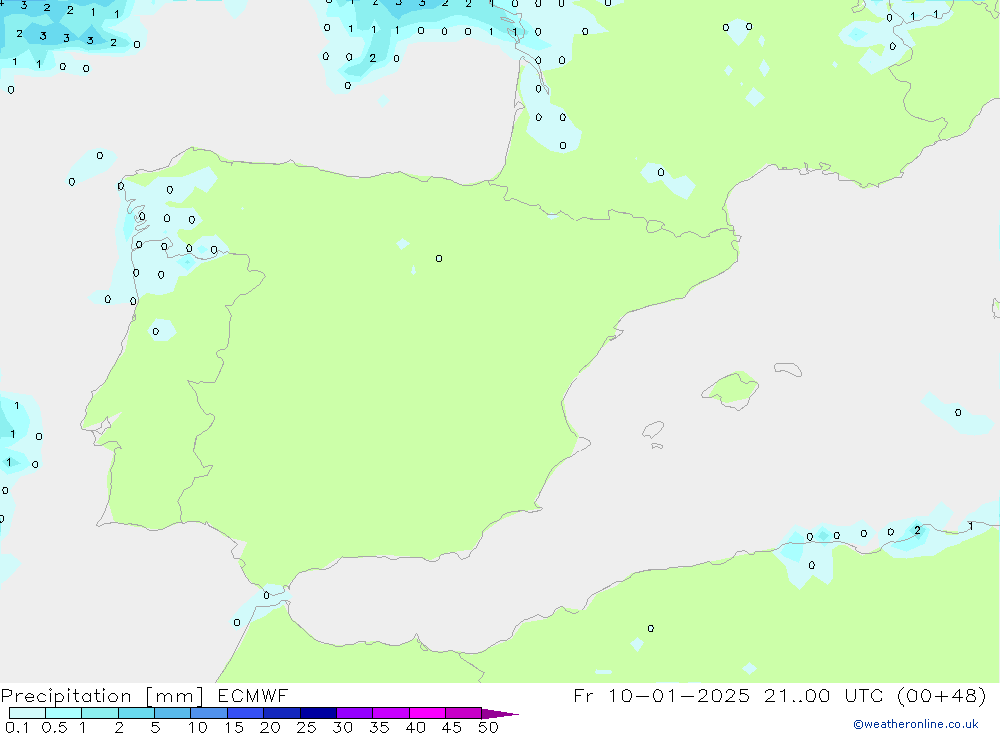Select the 25–30 mm navy legend swatch

pyautogui.click(x=318, y=713)
